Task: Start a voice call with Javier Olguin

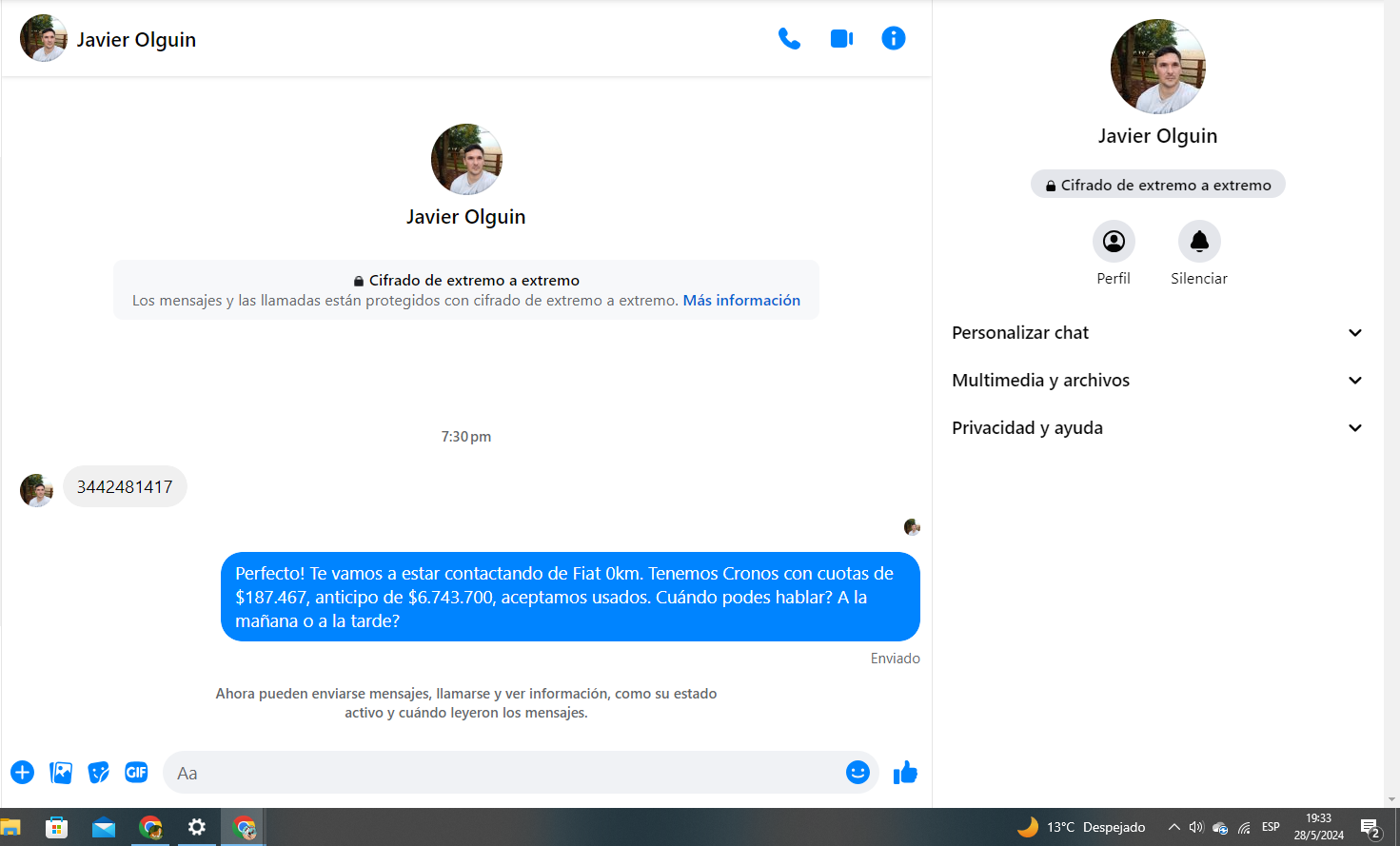Action: coord(789,39)
